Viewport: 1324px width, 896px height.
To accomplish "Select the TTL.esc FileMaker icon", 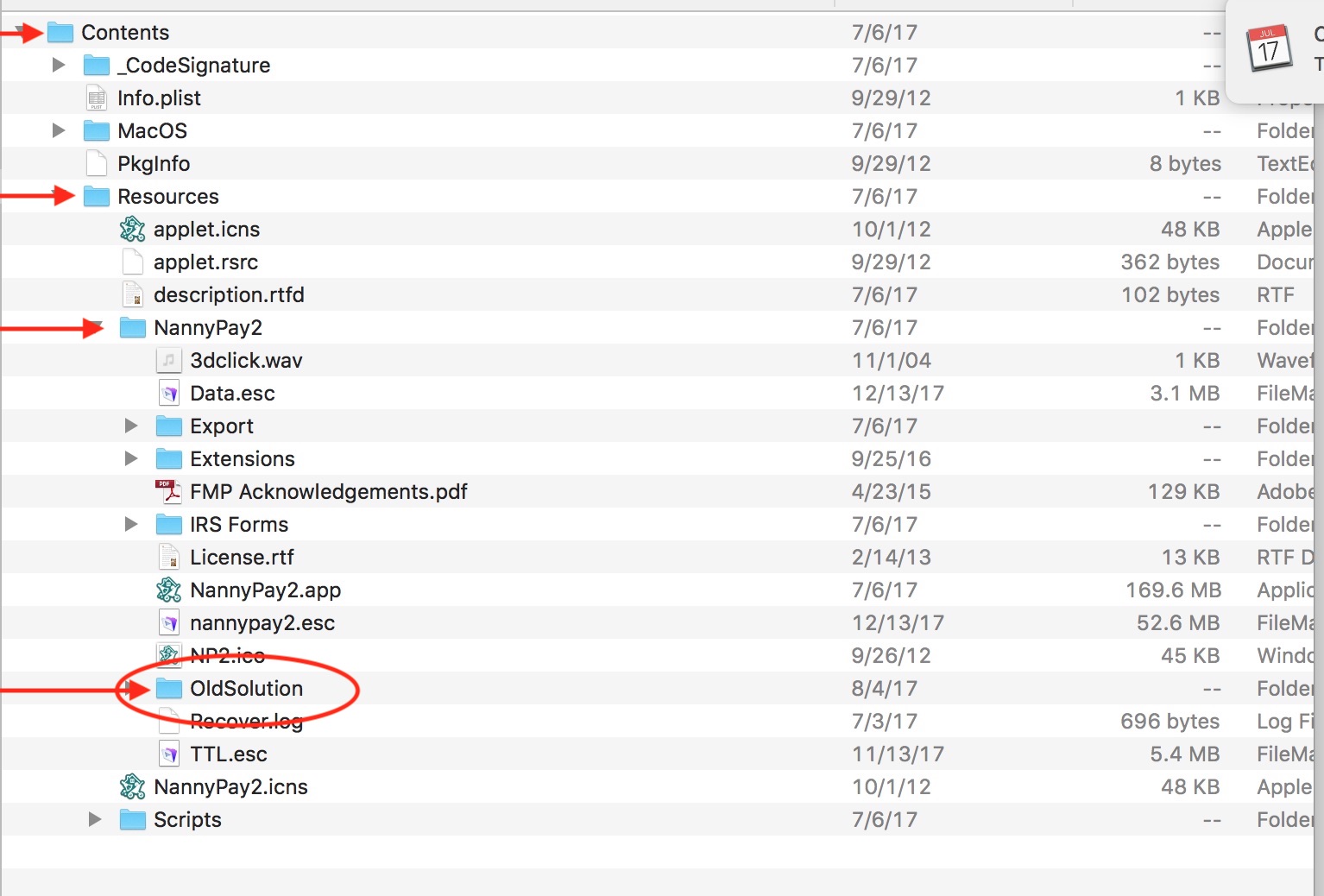I will pyautogui.click(x=169, y=754).
